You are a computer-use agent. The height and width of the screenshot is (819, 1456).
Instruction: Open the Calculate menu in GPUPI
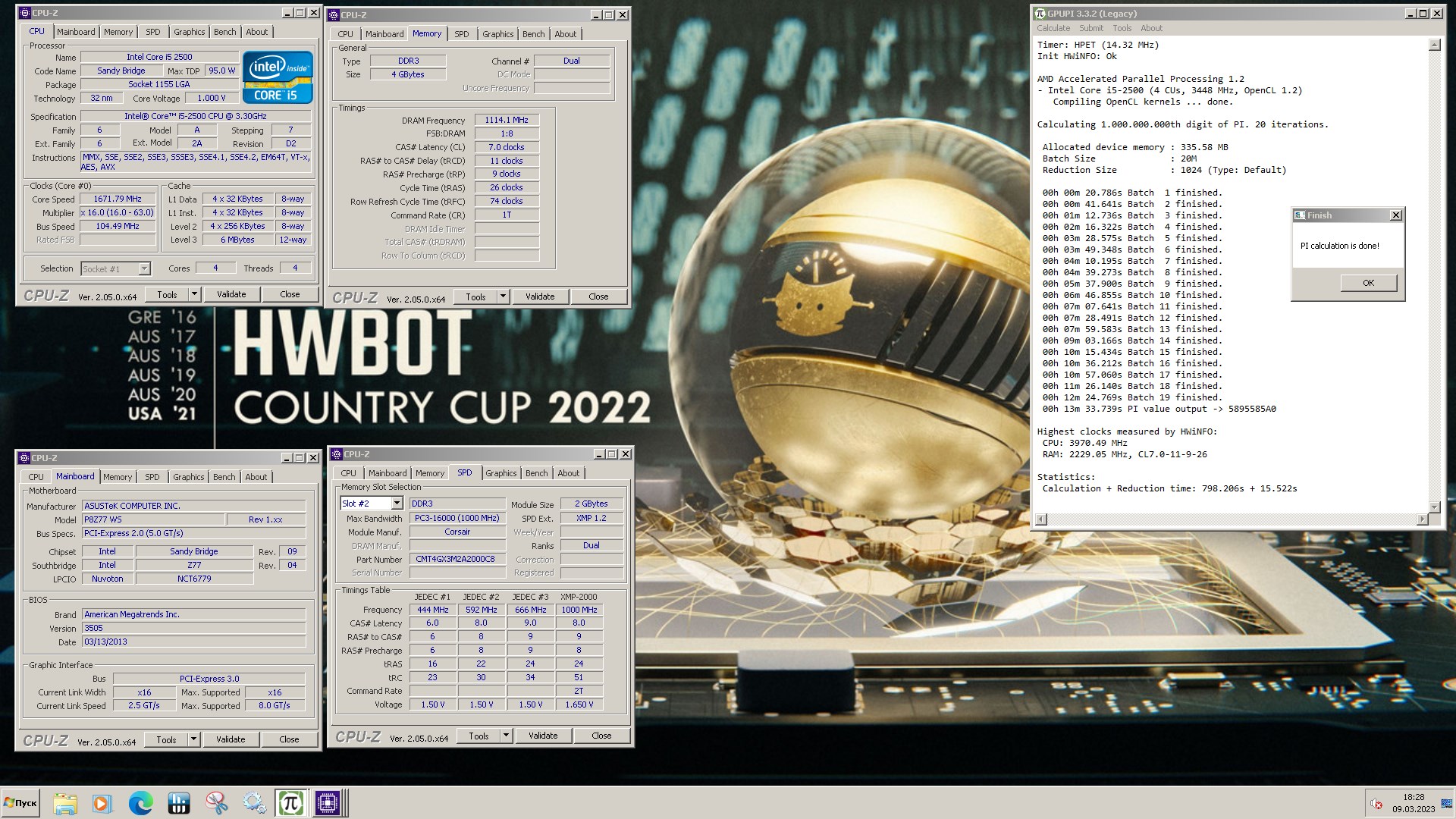pos(1053,28)
